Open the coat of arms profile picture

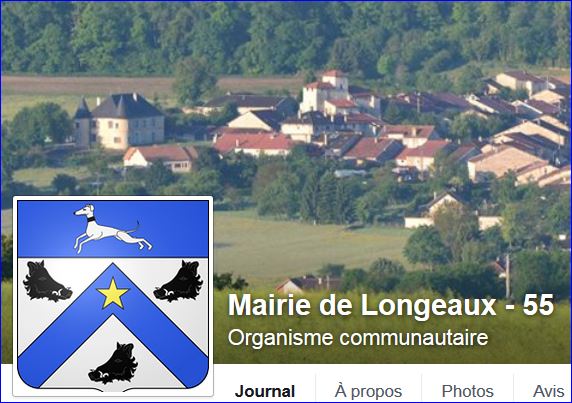pyautogui.click(x=113, y=296)
